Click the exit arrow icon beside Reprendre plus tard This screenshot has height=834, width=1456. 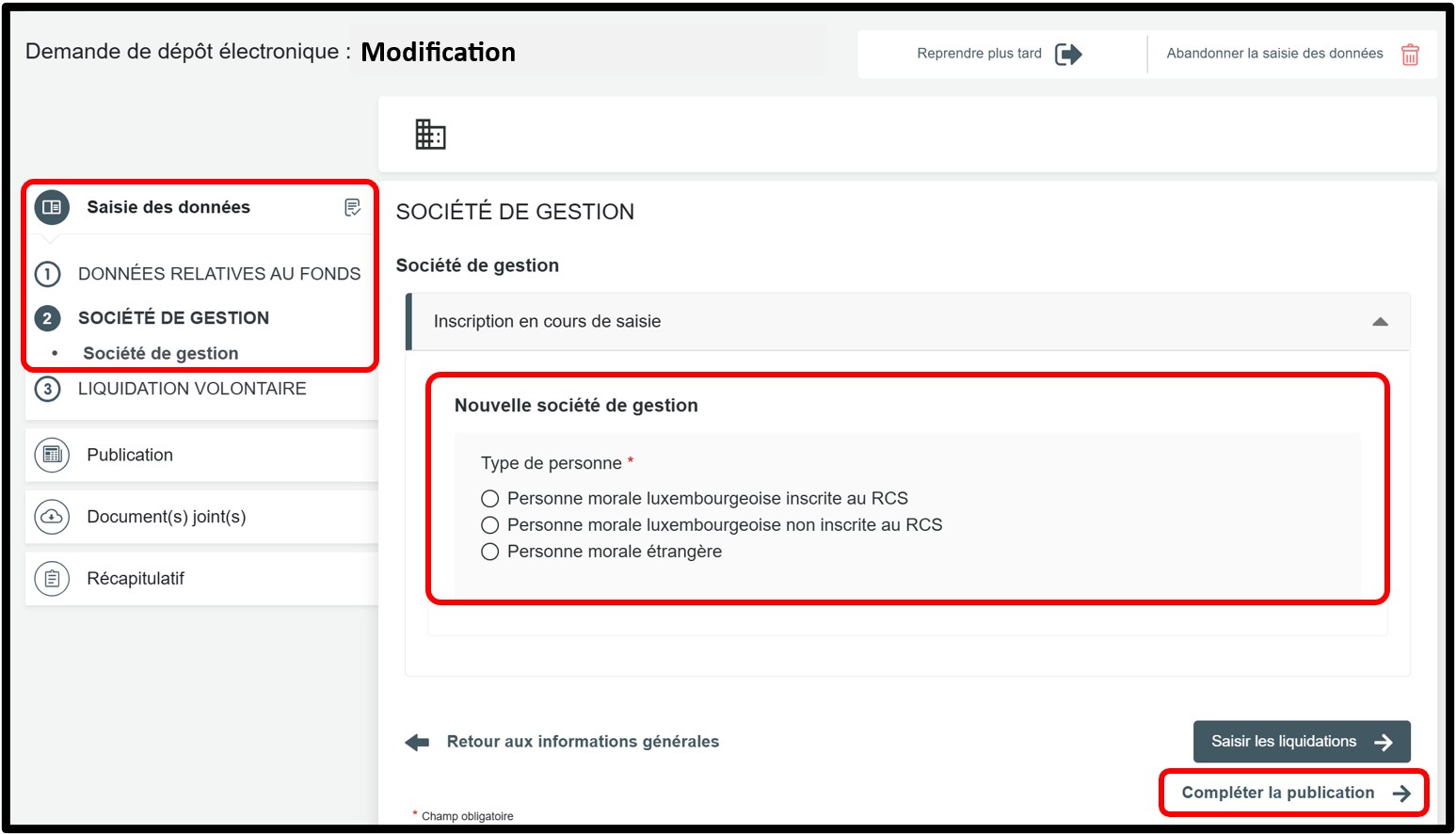click(x=1068, y=54)
